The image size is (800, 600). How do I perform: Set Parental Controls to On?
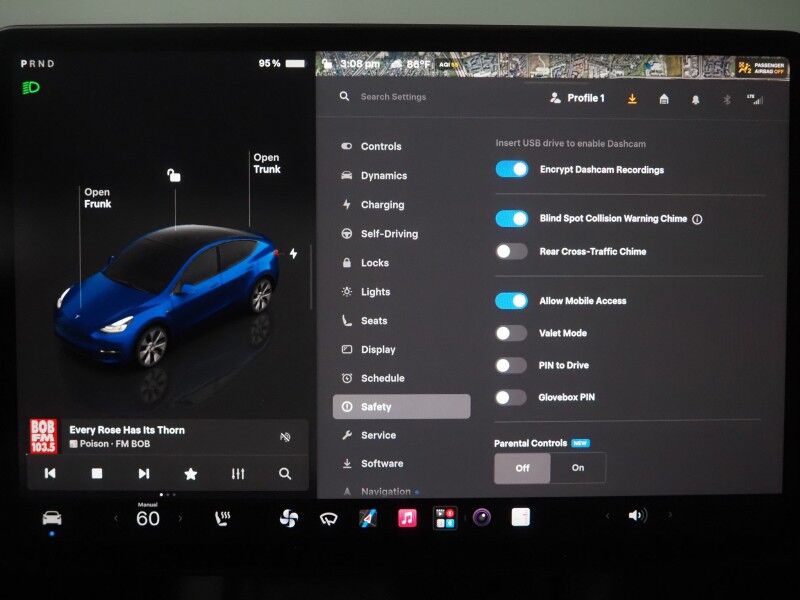(x=578, y=468)
